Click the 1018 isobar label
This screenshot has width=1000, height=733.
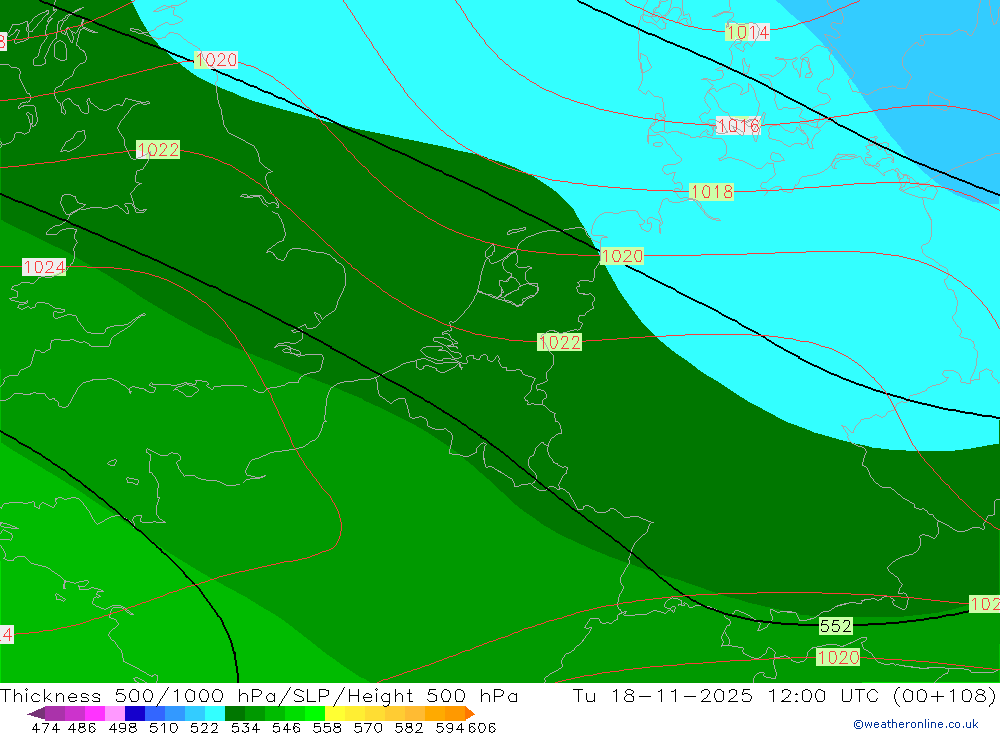(x=712, y=191)
